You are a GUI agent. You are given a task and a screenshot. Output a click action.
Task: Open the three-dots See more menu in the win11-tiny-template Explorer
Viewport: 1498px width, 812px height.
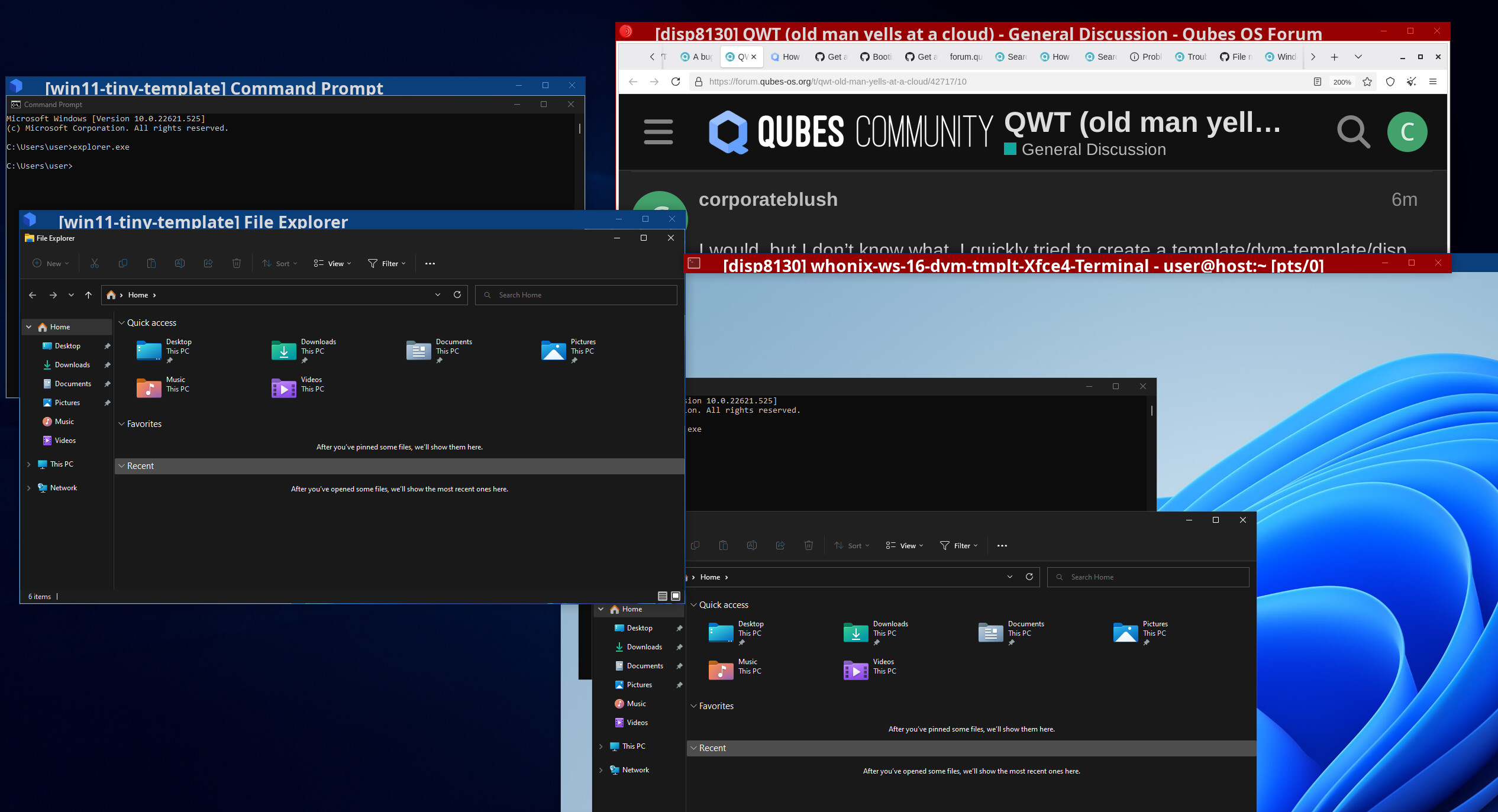[x=430, y=264]
